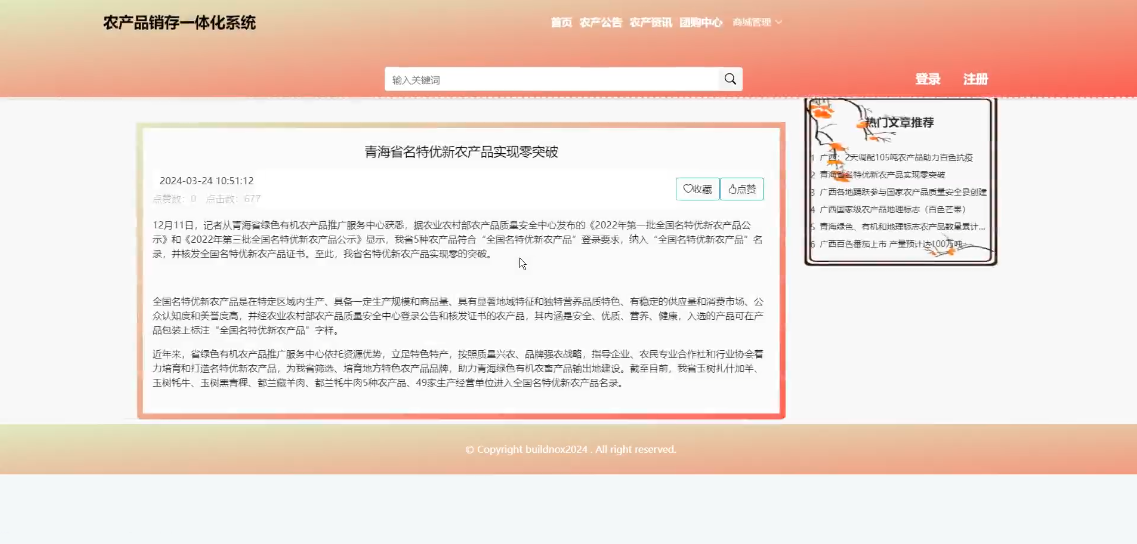Click the 收藏 favorite button
Screen dimensions: 1137x544
click(x=698, y=189)
